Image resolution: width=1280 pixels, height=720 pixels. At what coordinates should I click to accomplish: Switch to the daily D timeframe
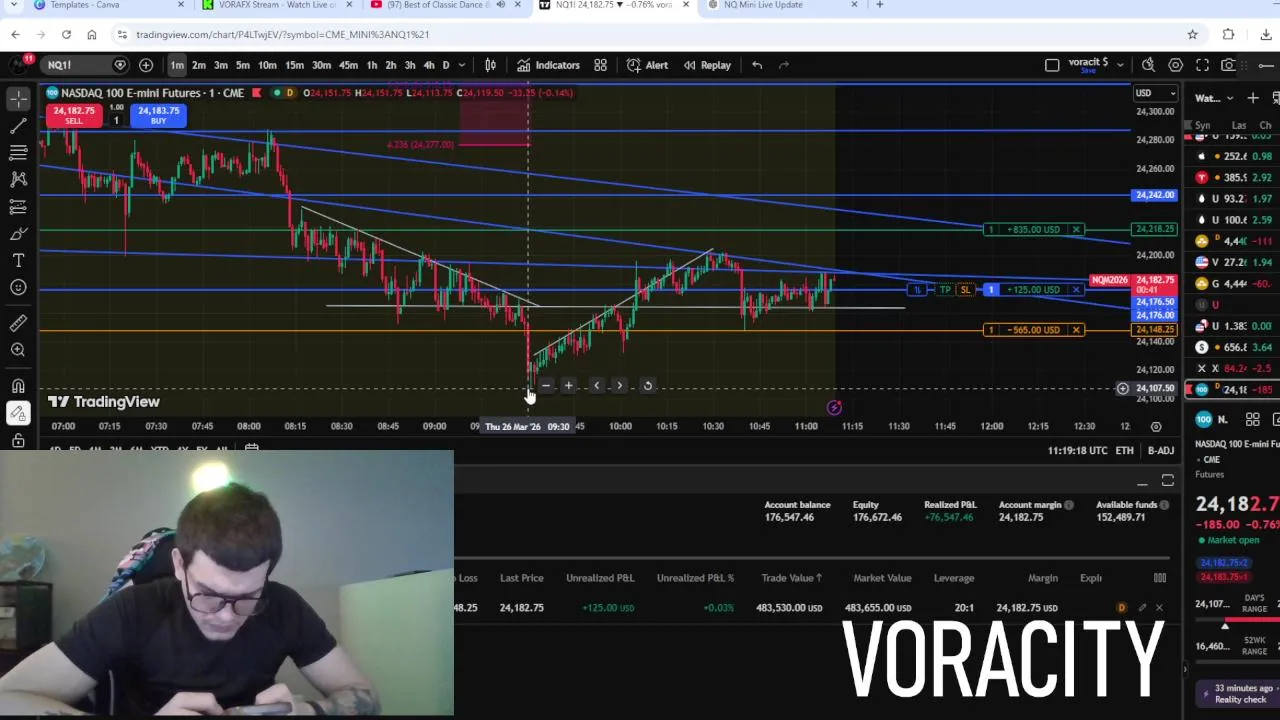coord(446,65)
